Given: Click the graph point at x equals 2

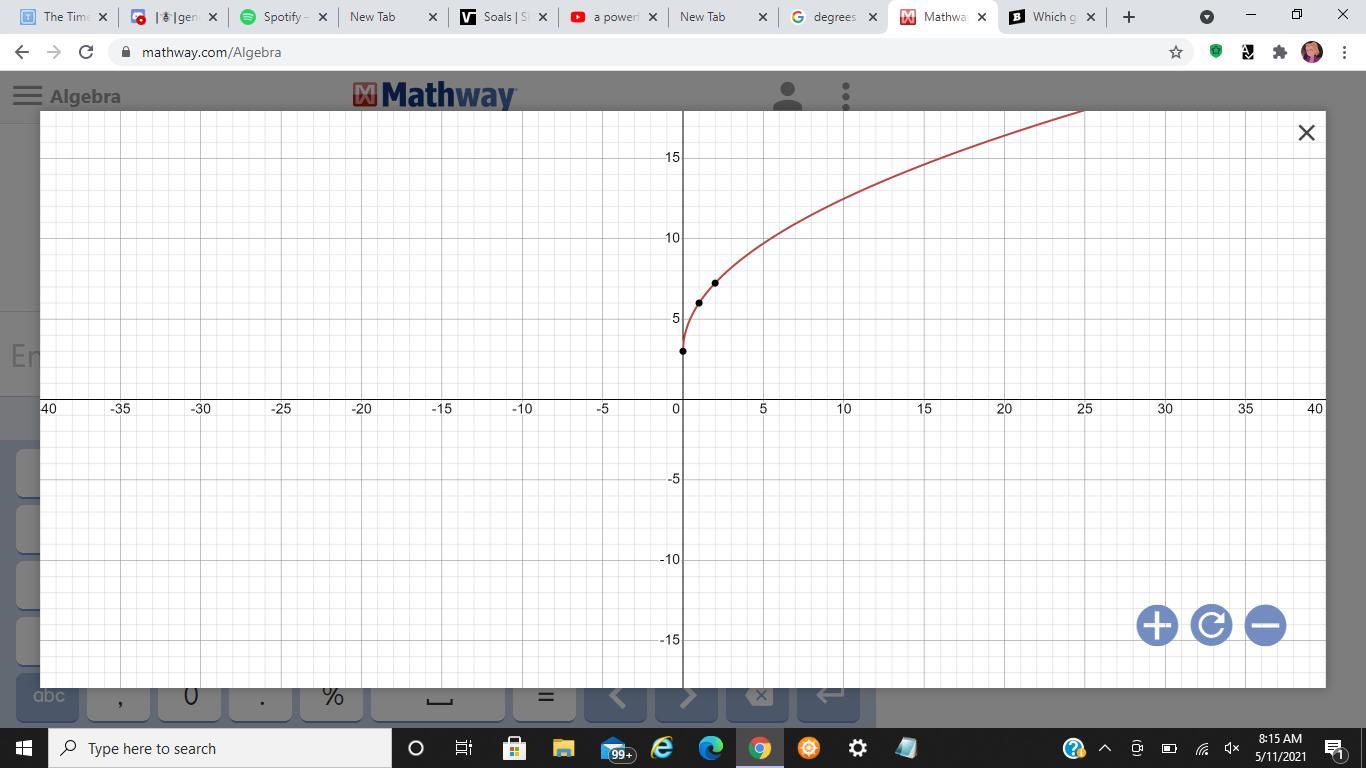Looking at the screenshot, I should point(715,283).
